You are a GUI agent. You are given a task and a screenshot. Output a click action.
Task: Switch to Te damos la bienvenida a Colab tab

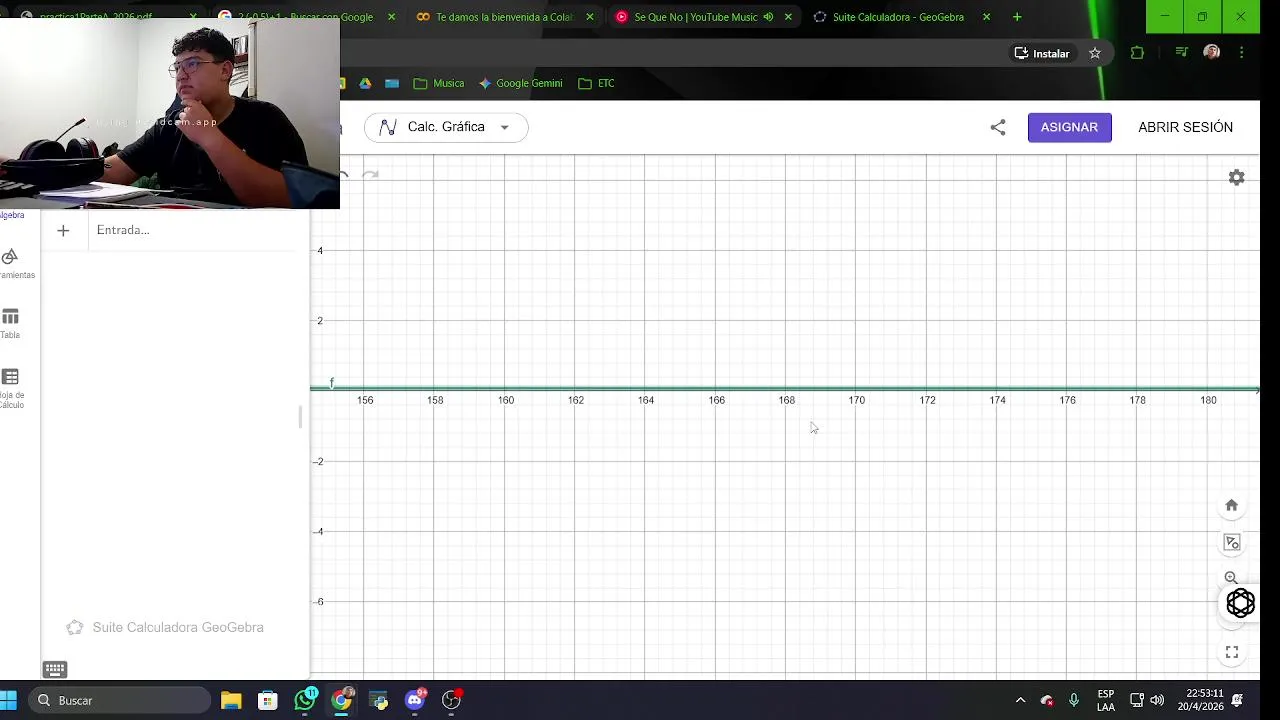[x=504, y=17]
